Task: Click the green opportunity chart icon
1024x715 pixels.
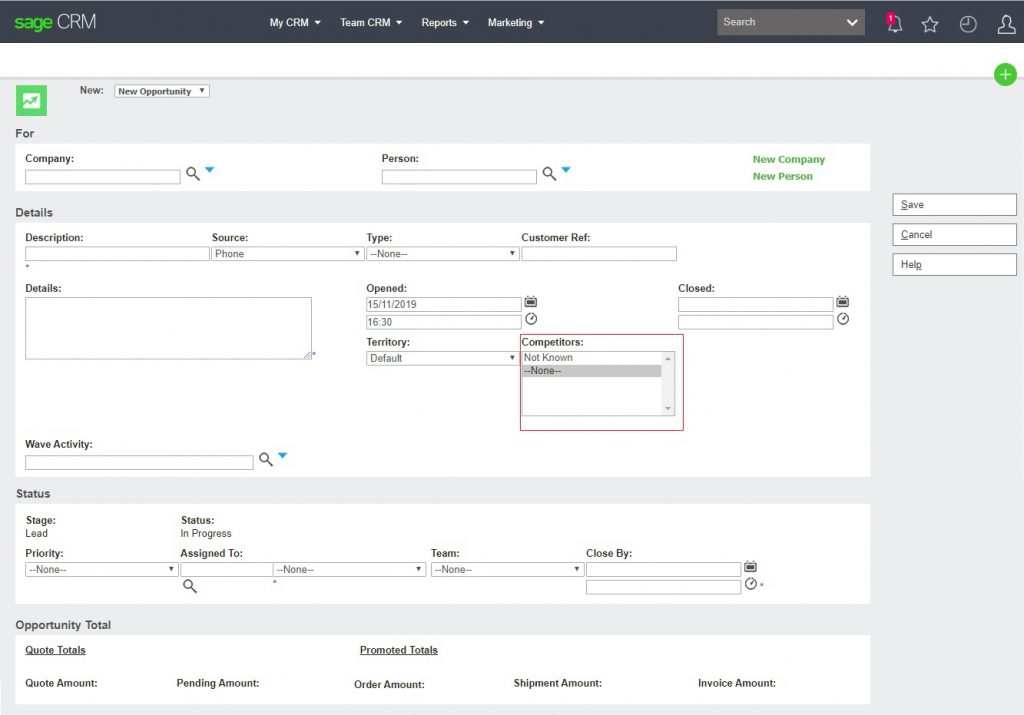Action: [31, 101]
